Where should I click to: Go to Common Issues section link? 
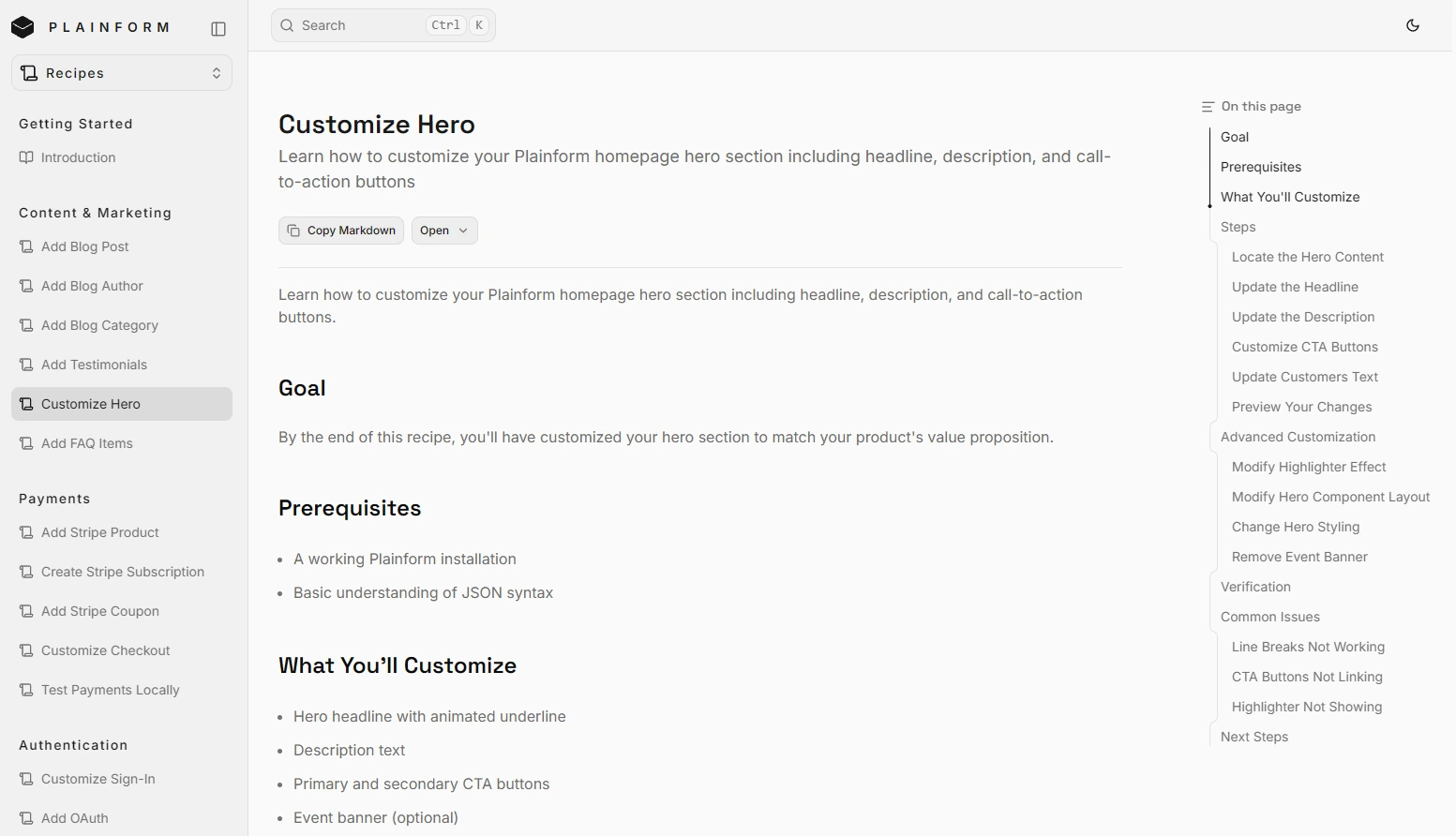[x=1270, y=617]
